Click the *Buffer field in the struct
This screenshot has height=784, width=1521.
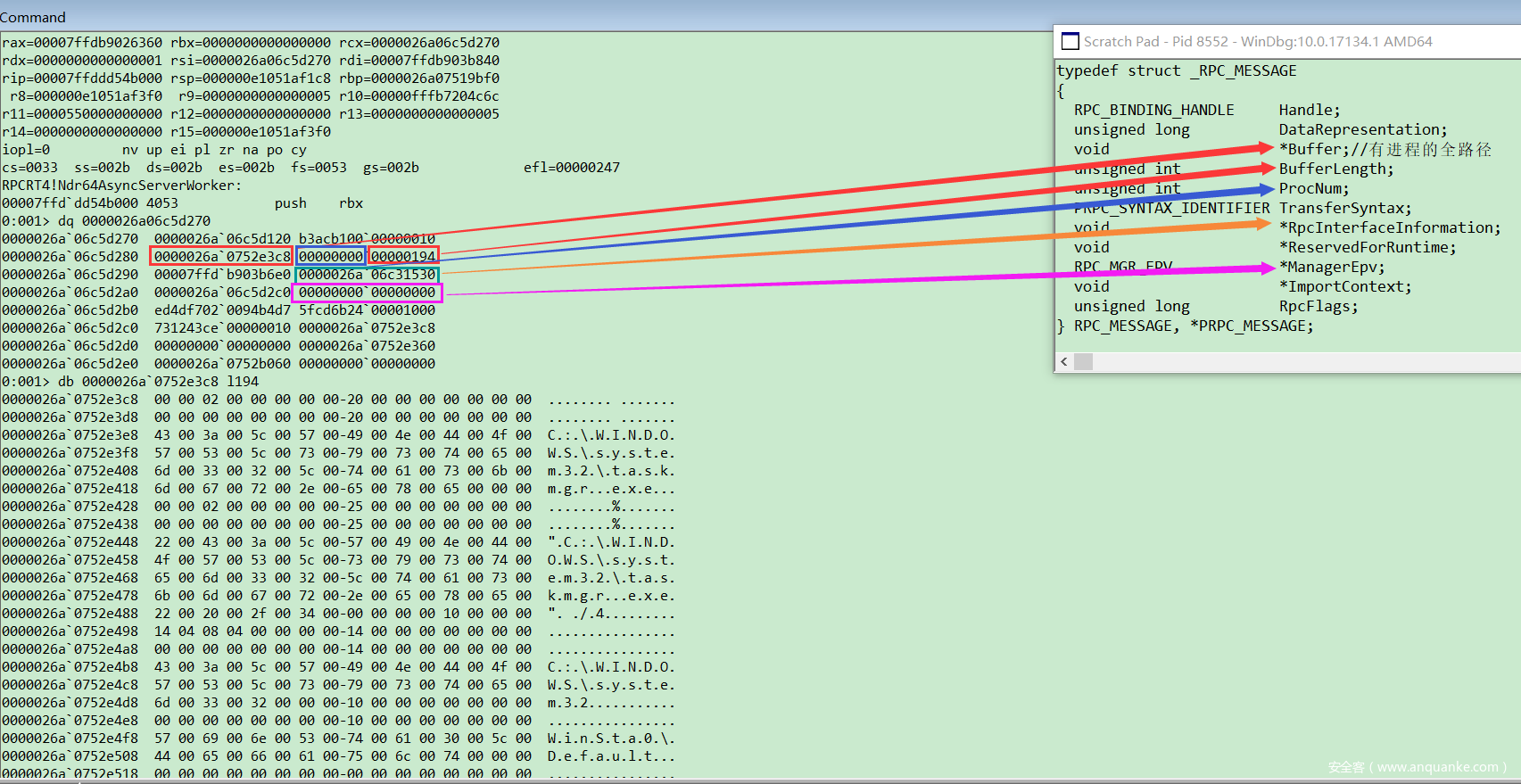pos(1313,149)
